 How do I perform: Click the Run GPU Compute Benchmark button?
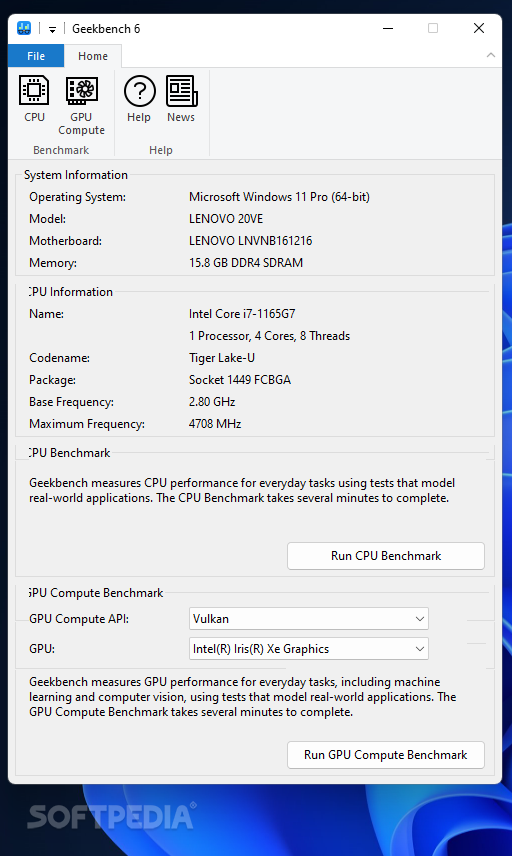(386, 755)
